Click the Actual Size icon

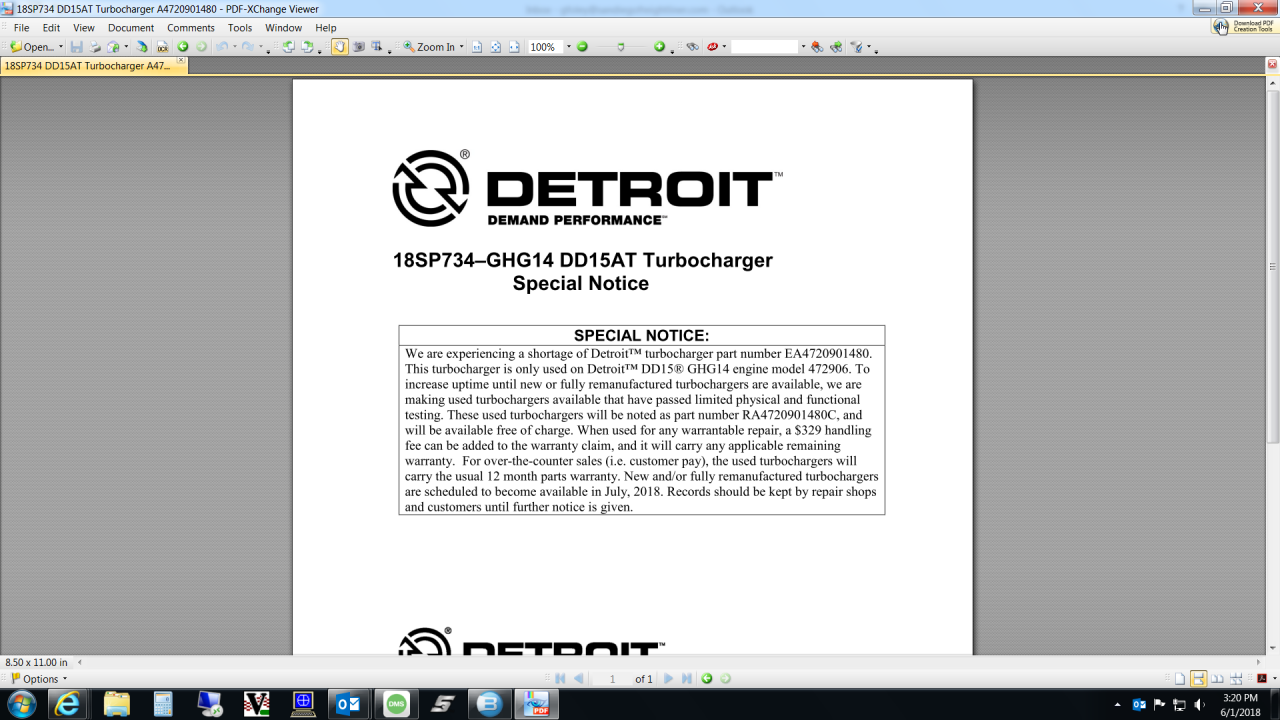(477, 47)
